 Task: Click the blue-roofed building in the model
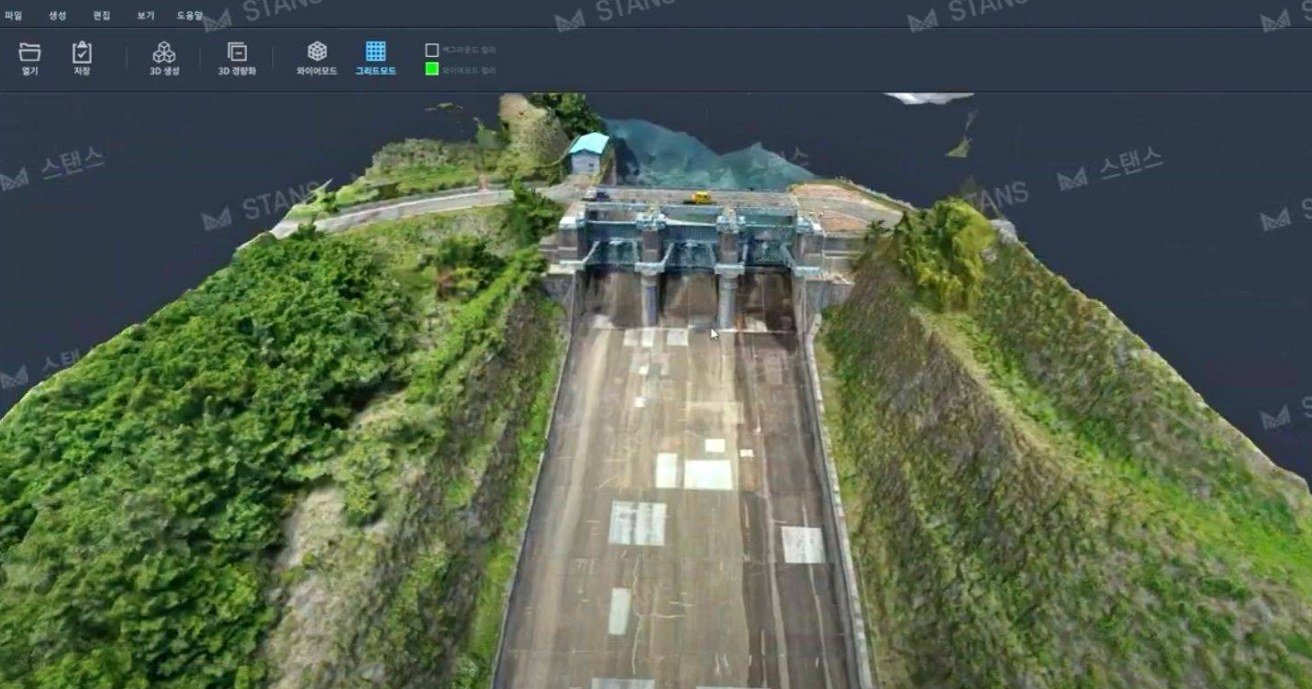click(x=589, y=153)
